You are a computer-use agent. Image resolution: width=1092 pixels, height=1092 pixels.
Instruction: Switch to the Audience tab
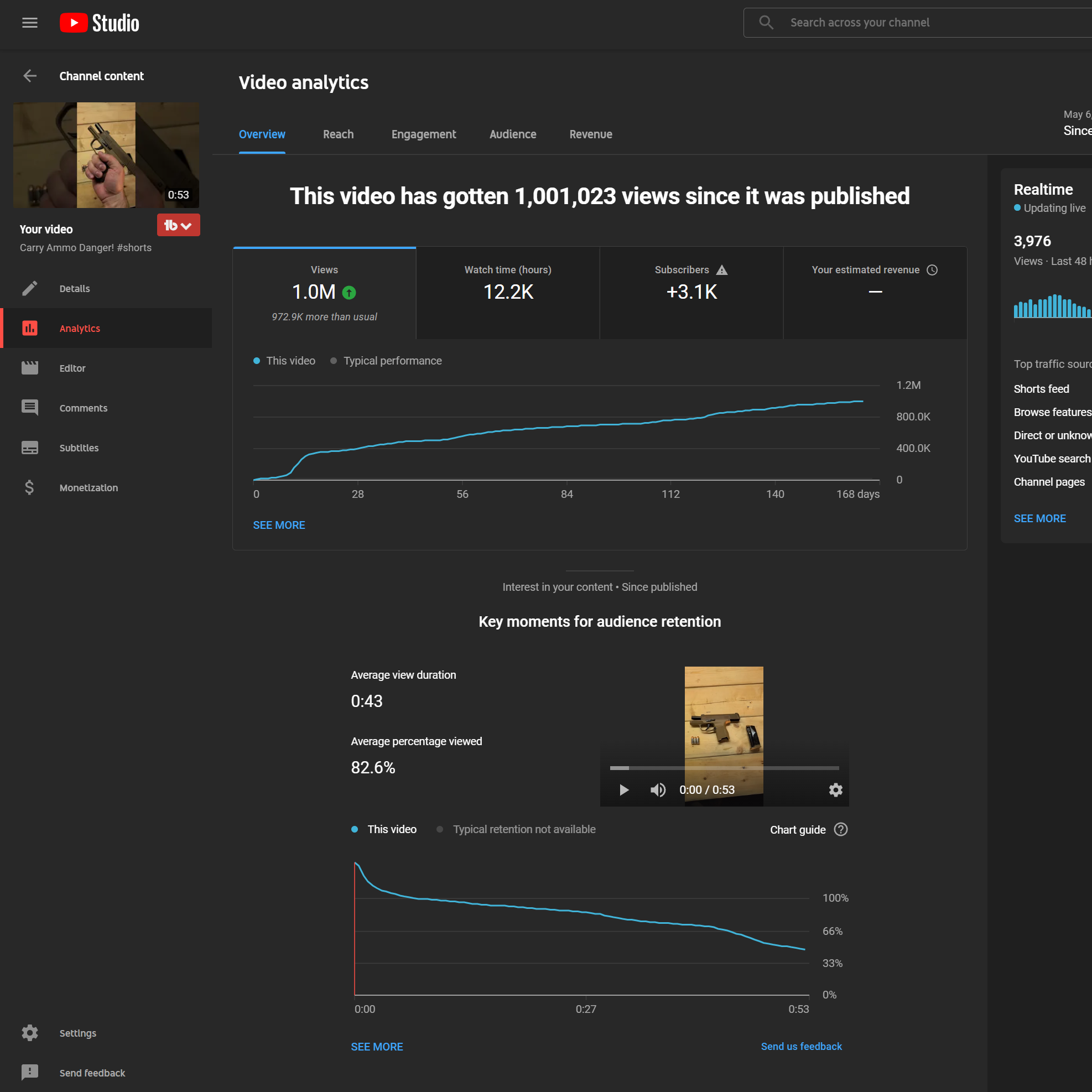(x=512, y=134)
